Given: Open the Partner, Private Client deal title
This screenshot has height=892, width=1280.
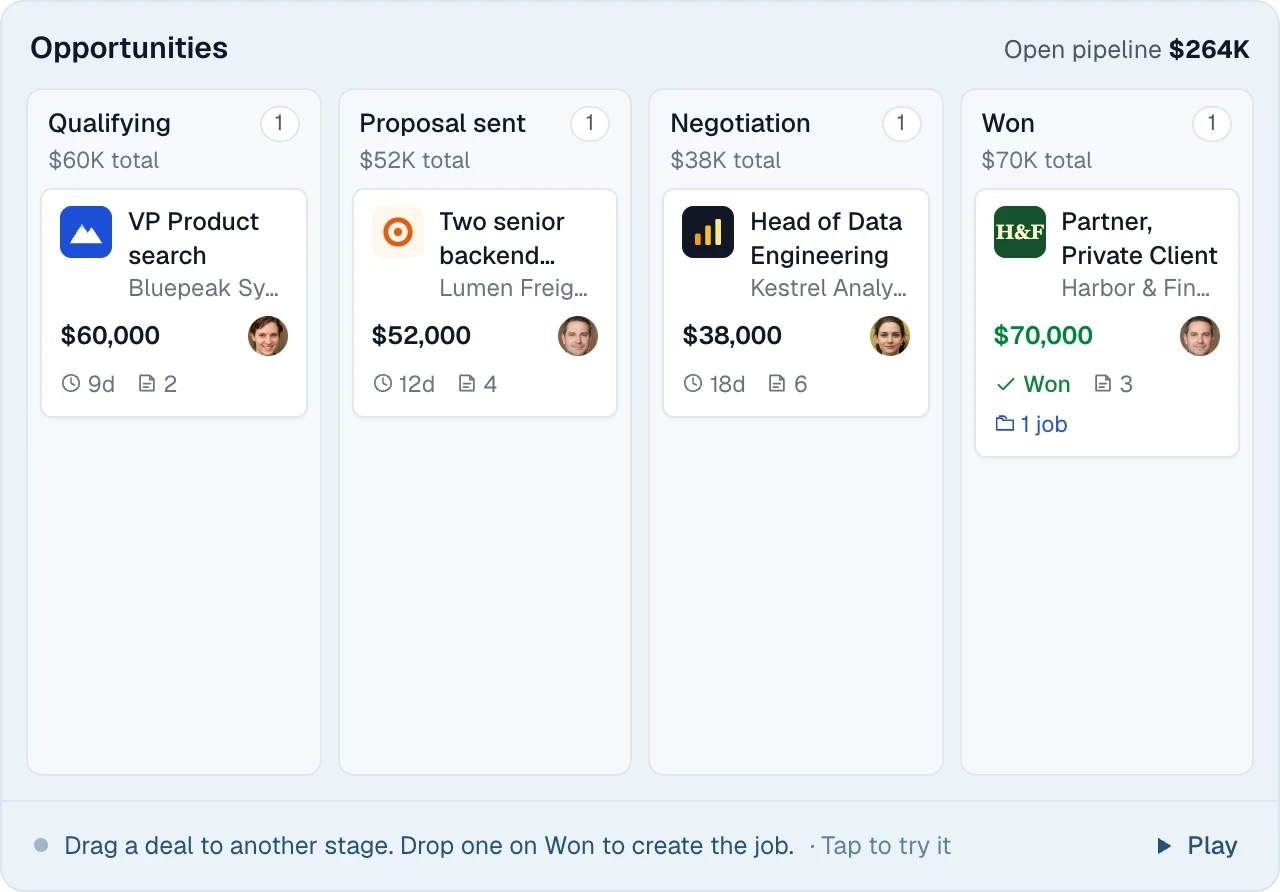Looking at the screenshot, I should pyautogui.click(x=1140, y=238).
